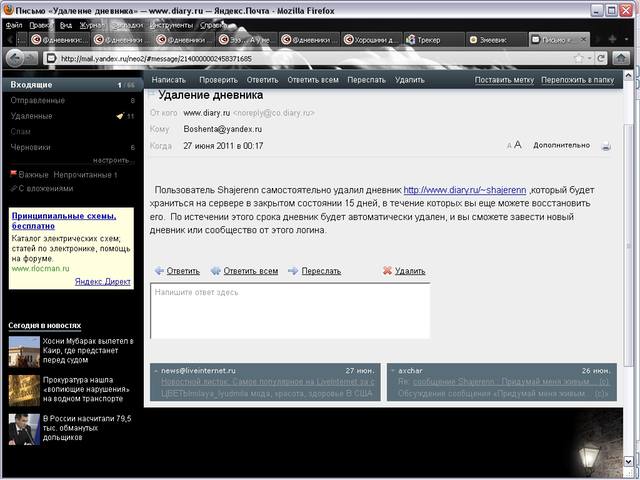This screenshot has width=640, height=480.
Task: Click настроить under folder list
Action: (111, 160)
